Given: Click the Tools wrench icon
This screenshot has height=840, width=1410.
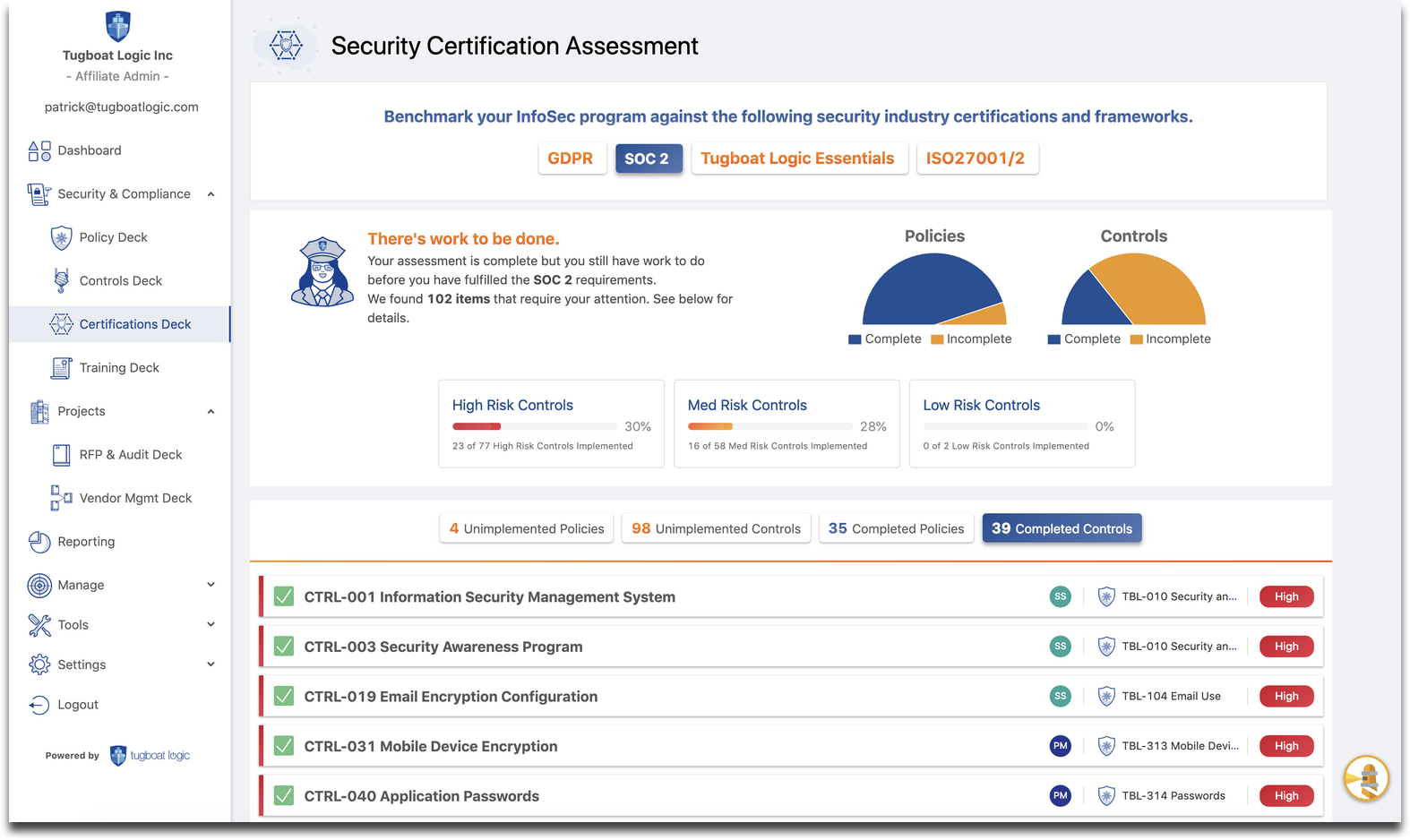Looking at the screenshot, I should (39, 625).
